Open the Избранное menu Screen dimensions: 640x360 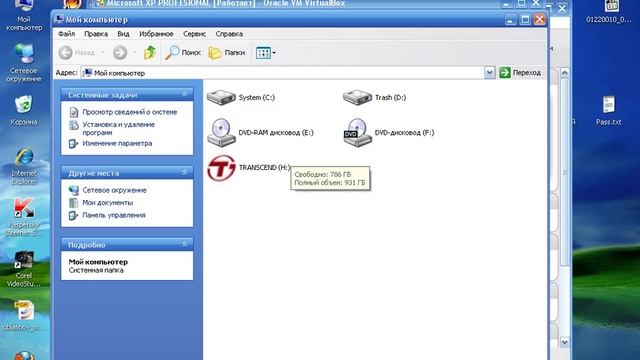tap(156, 34)
